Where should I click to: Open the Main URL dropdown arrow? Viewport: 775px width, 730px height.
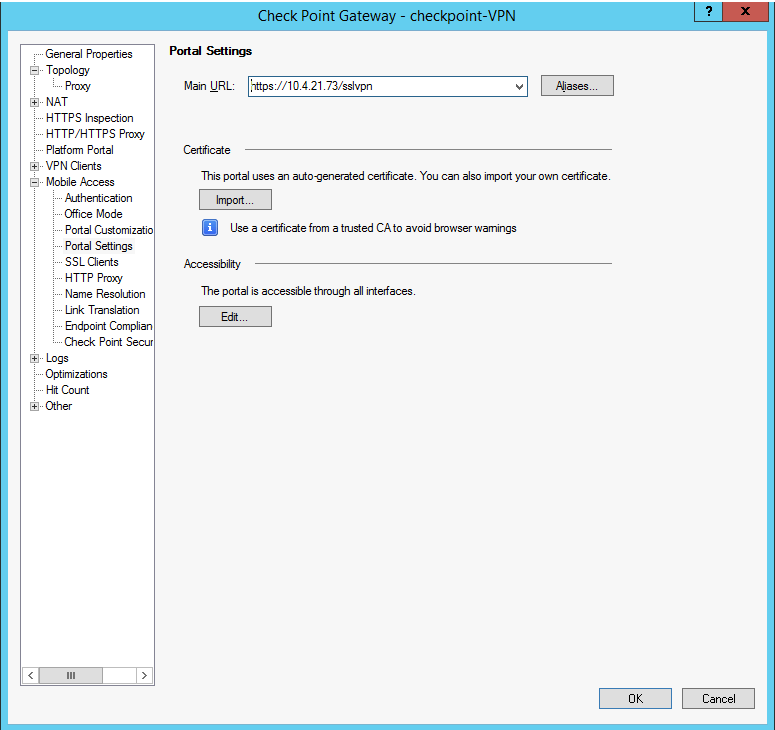click(519, 87)
